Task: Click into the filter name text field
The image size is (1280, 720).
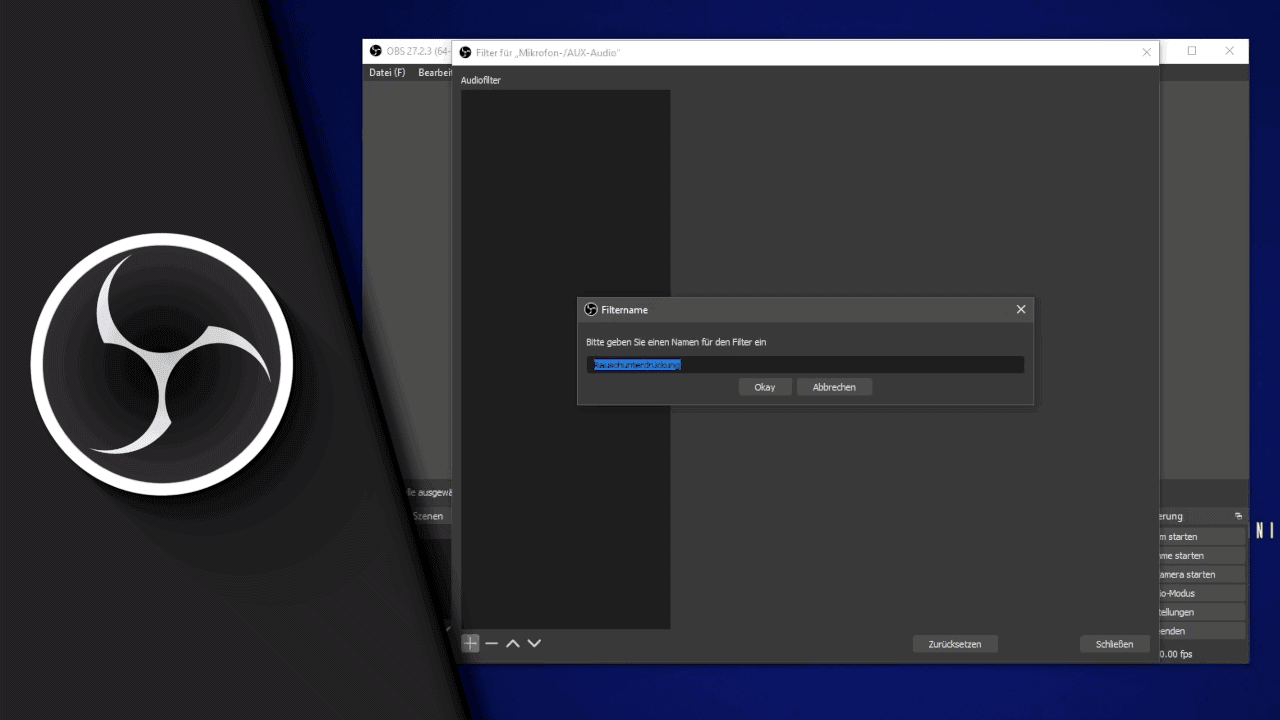Action: pyautogui.click(x=805, y=365)
